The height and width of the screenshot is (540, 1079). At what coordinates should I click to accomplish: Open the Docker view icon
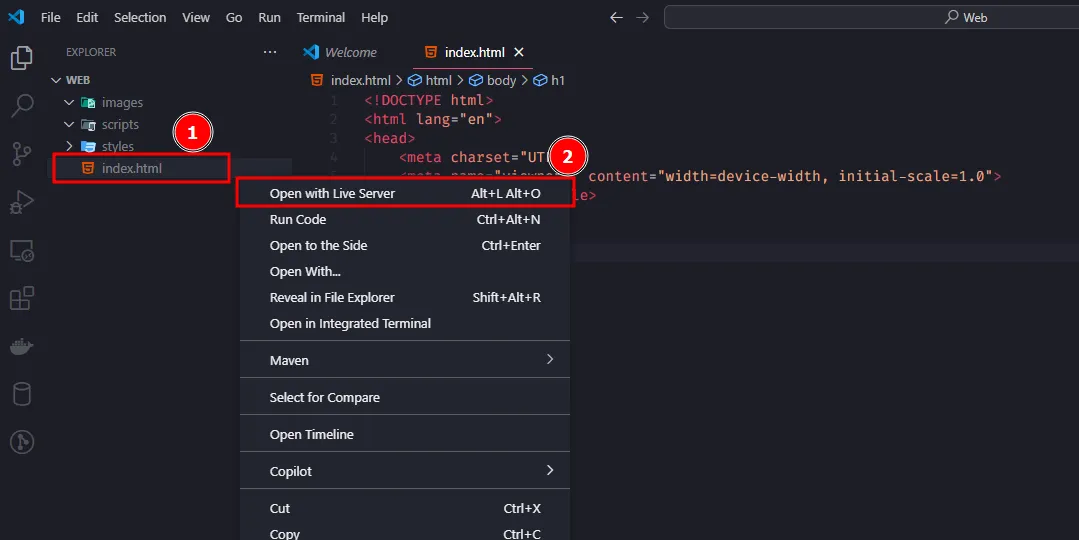[x=21, y=346]
